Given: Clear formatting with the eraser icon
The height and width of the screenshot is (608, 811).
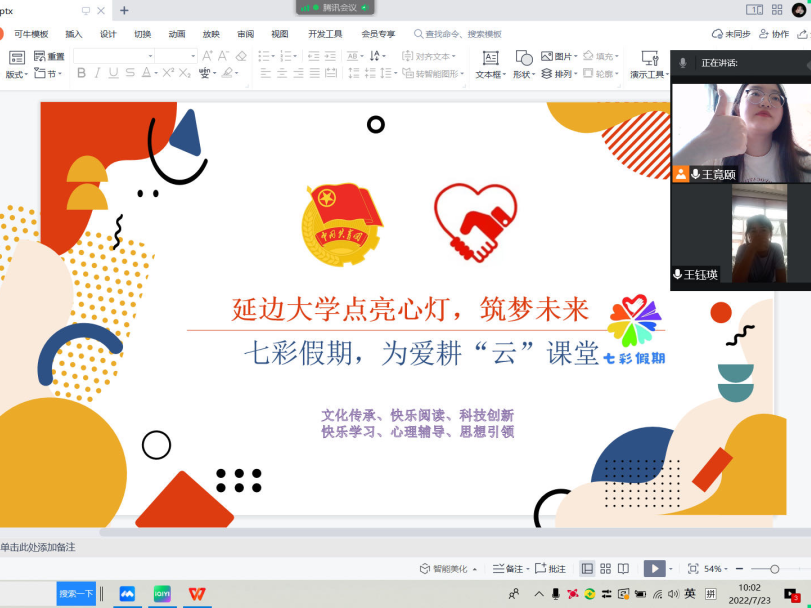Looking at the screenshot, I should pos(241,56).
